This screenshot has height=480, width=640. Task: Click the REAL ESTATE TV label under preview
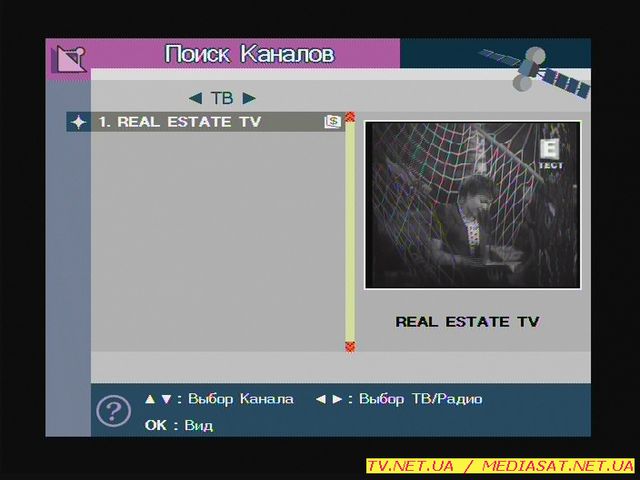click(x=467, y=322)
